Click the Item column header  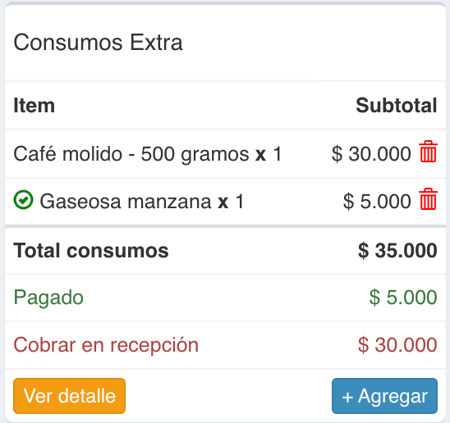click(34, 106)
